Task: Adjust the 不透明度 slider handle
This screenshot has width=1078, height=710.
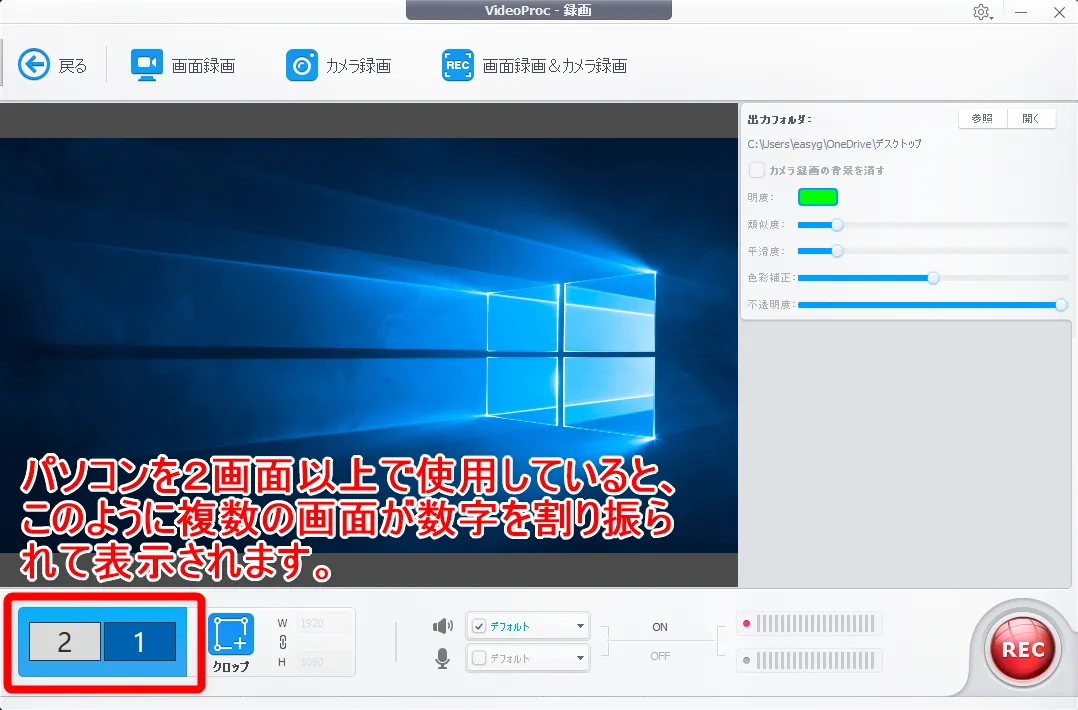Action: pyautogui.click(x=1062, y=304)
